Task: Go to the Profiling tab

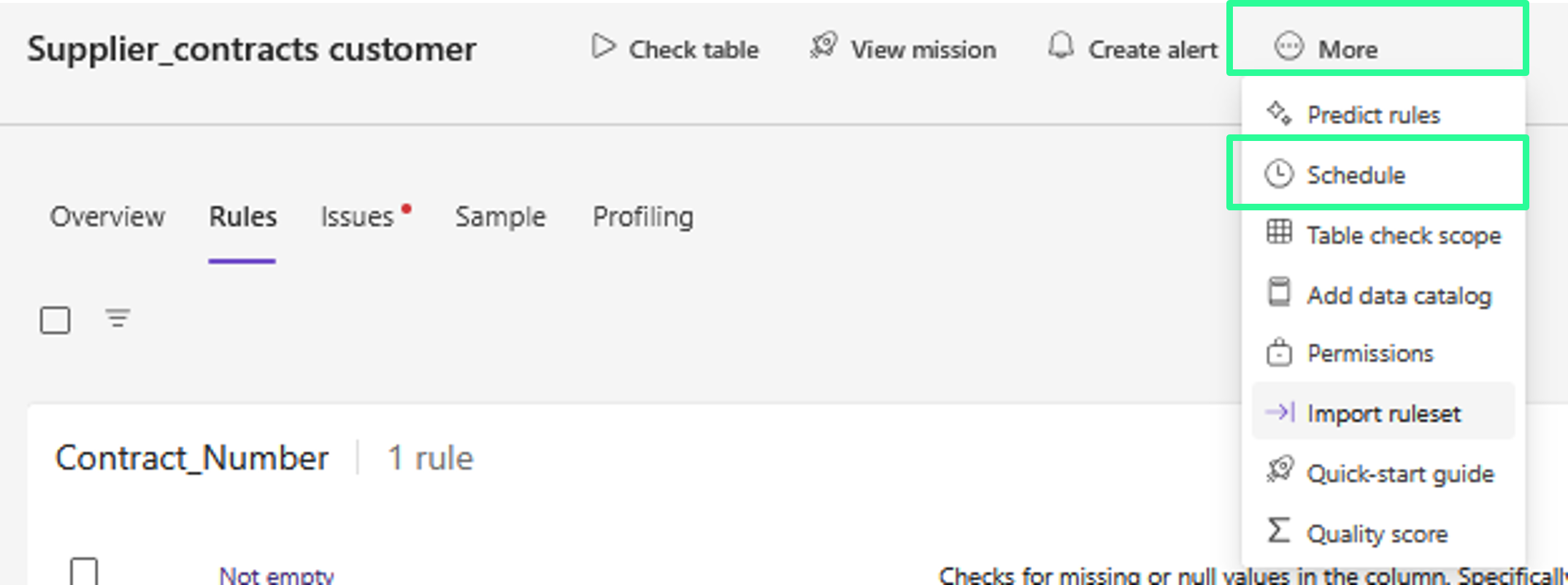Action: click(642, 217)
